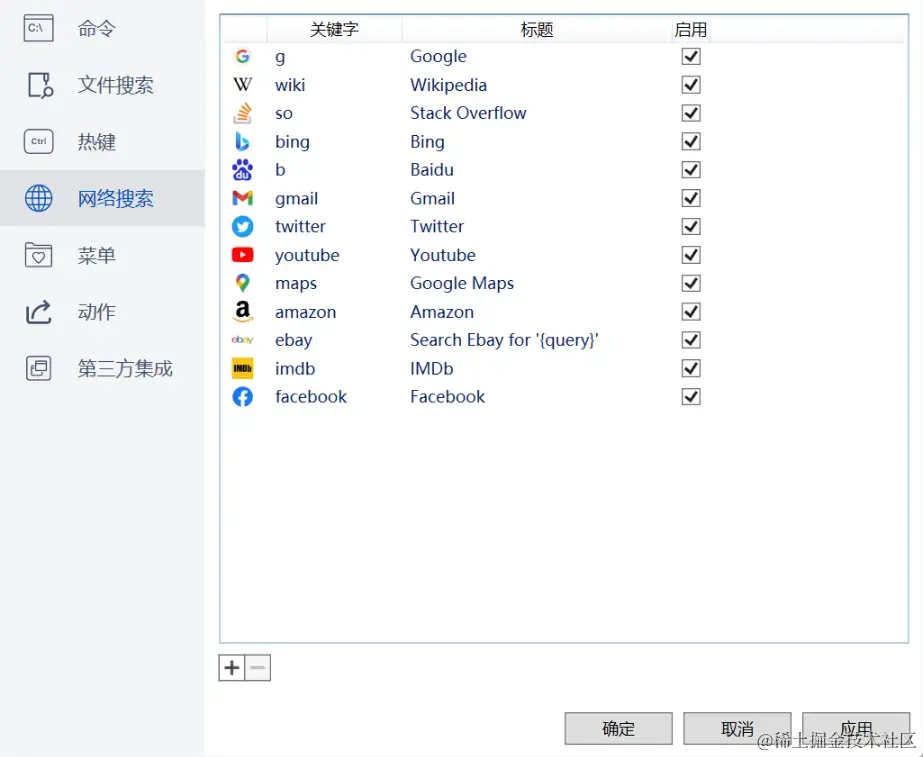
Task: Uncheck the IMDb enabled checkbox
Action: pyautogui.click(x=691, y=368)
